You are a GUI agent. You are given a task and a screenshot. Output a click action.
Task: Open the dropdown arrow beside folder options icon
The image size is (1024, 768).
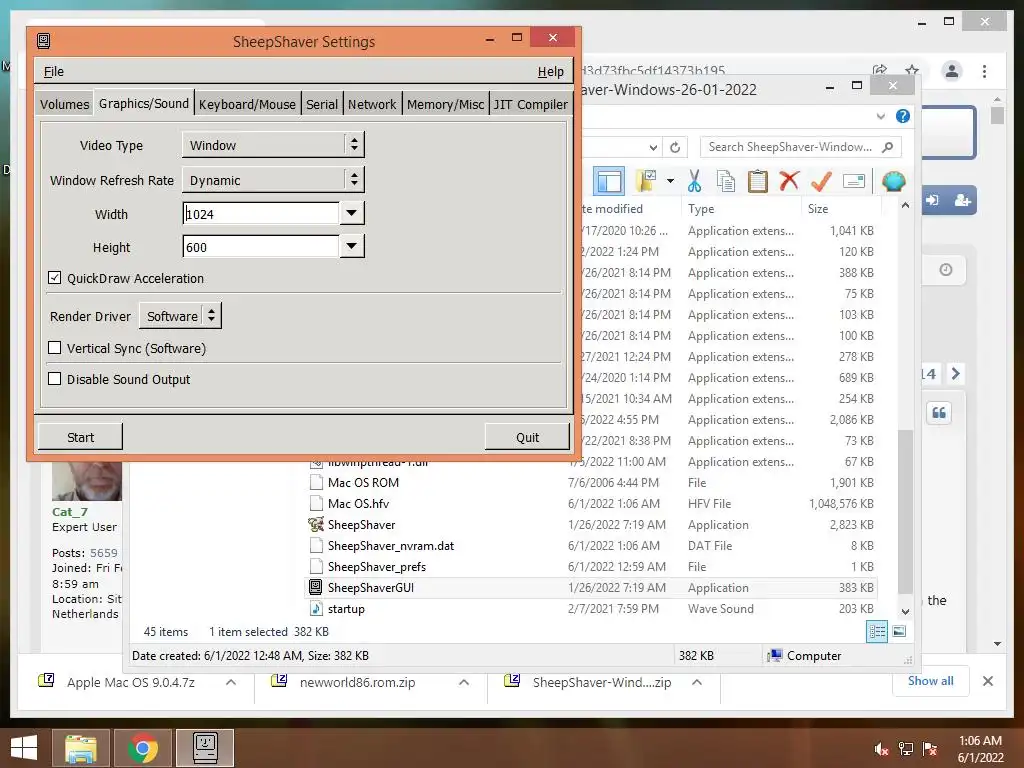click(x=670, y=181)
